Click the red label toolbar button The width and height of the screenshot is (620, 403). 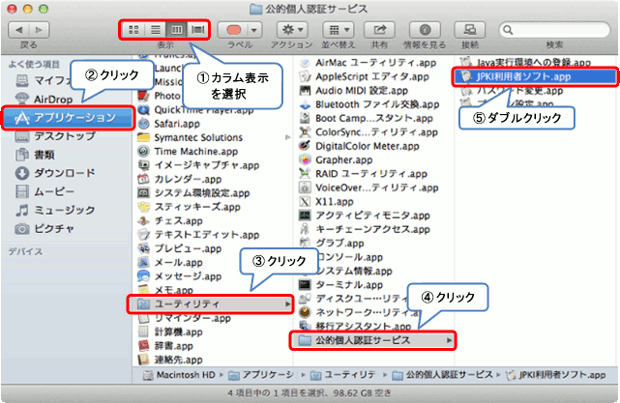tap(233, 30)
